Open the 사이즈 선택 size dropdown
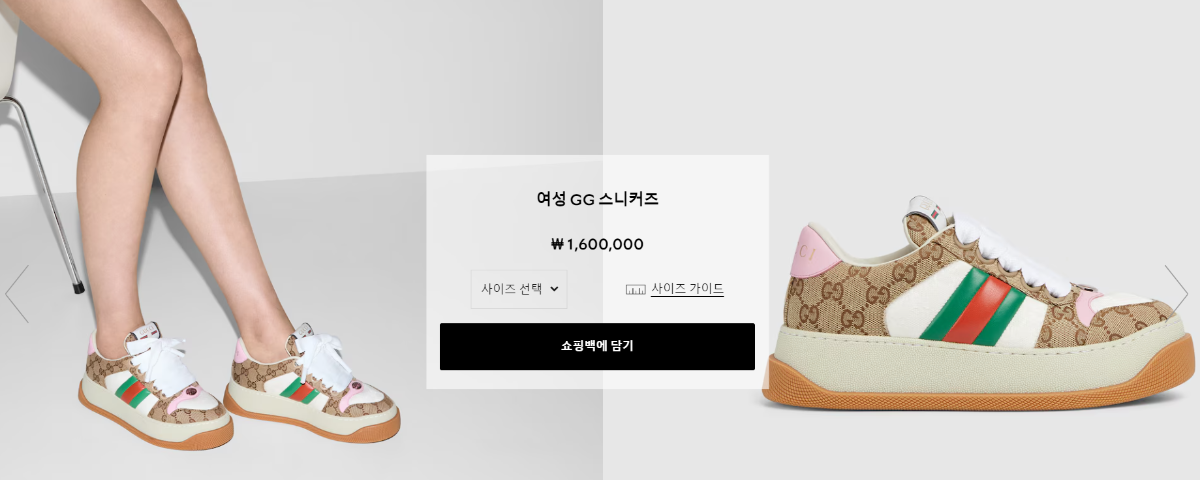This screenshot has height=480, width=1200. [519, 289]
